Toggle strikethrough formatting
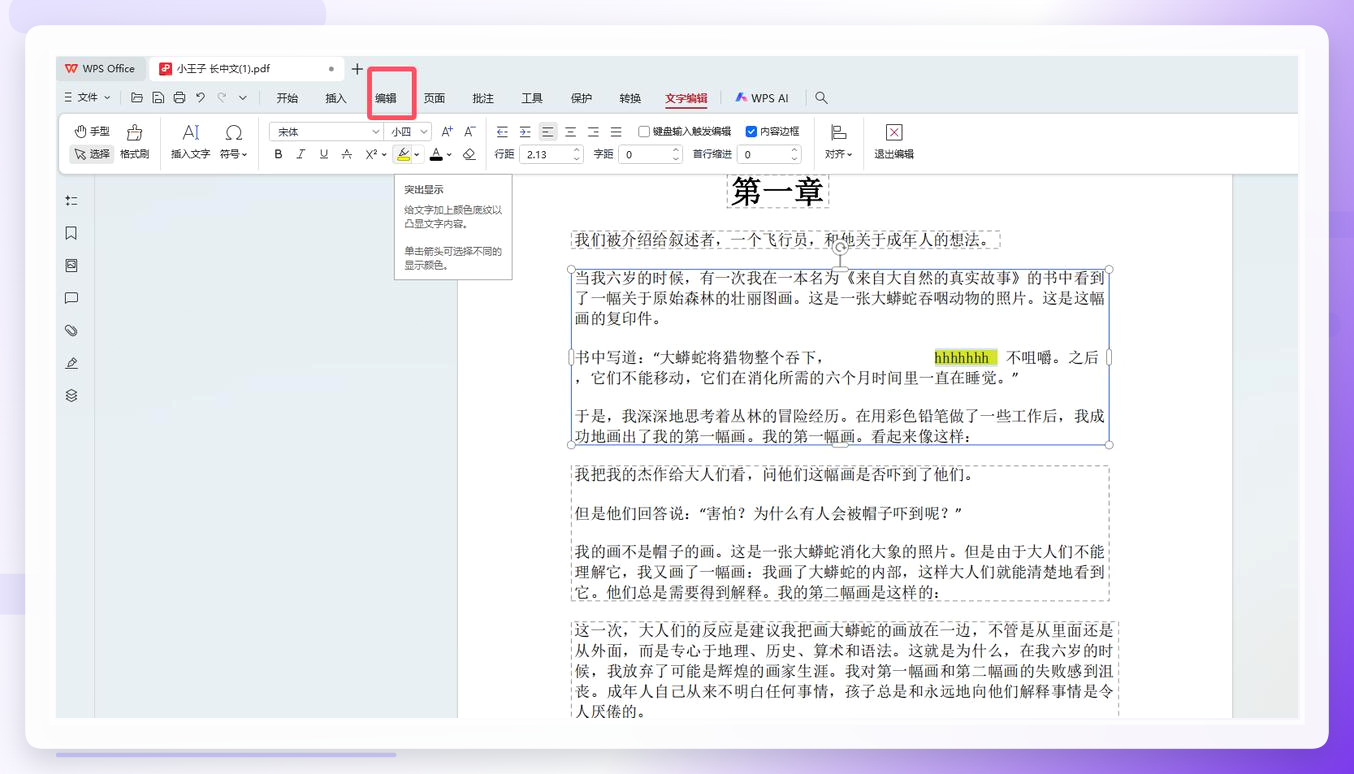The image size is (1354, 774). [347, 154]
